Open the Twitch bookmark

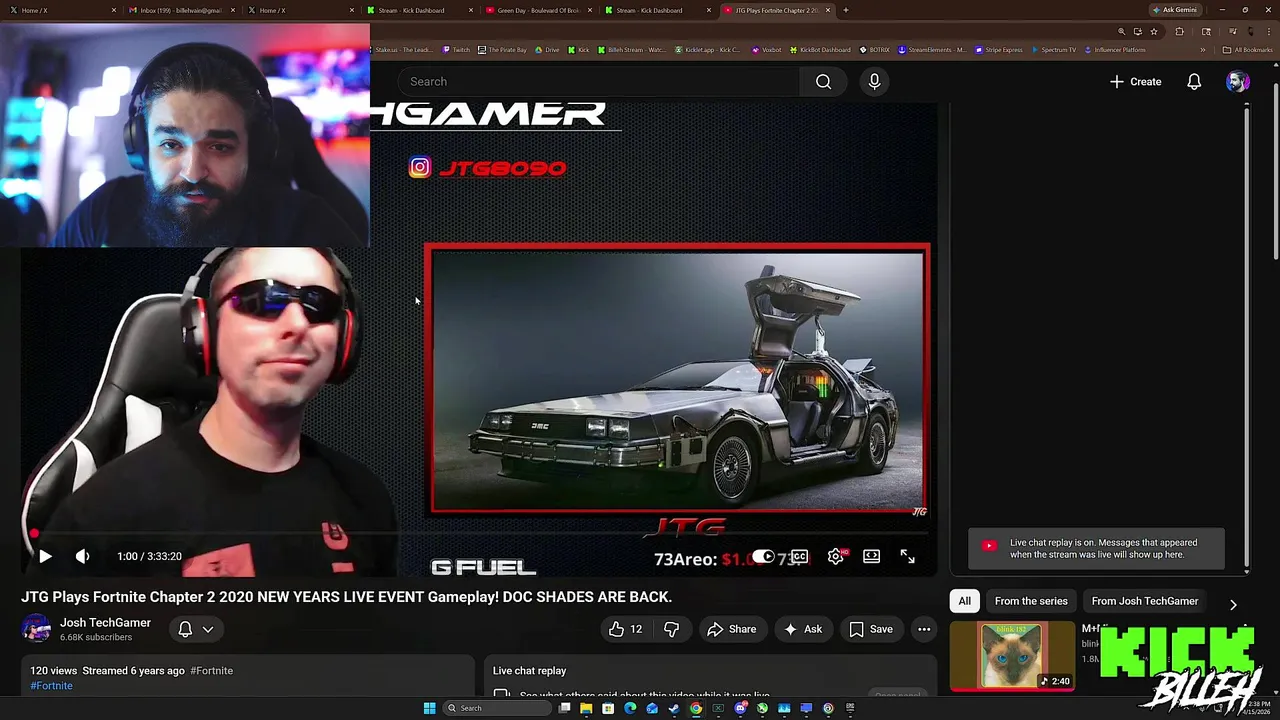click(x=456, y=50)
